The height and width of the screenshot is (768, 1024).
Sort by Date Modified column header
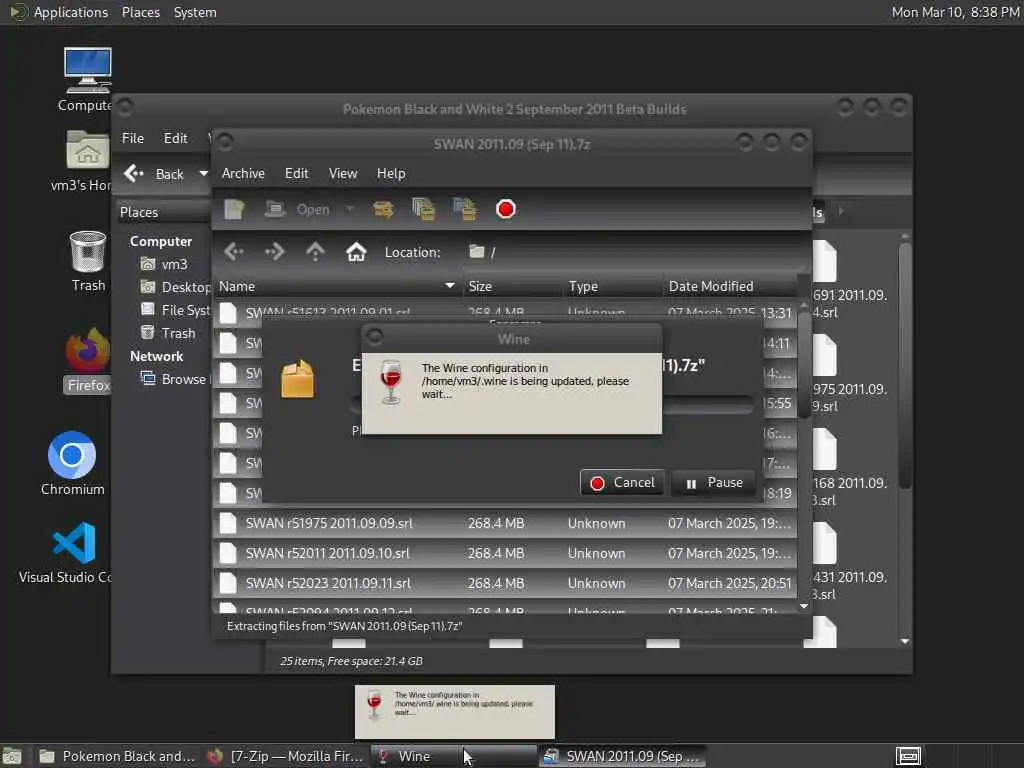(731, 286)
